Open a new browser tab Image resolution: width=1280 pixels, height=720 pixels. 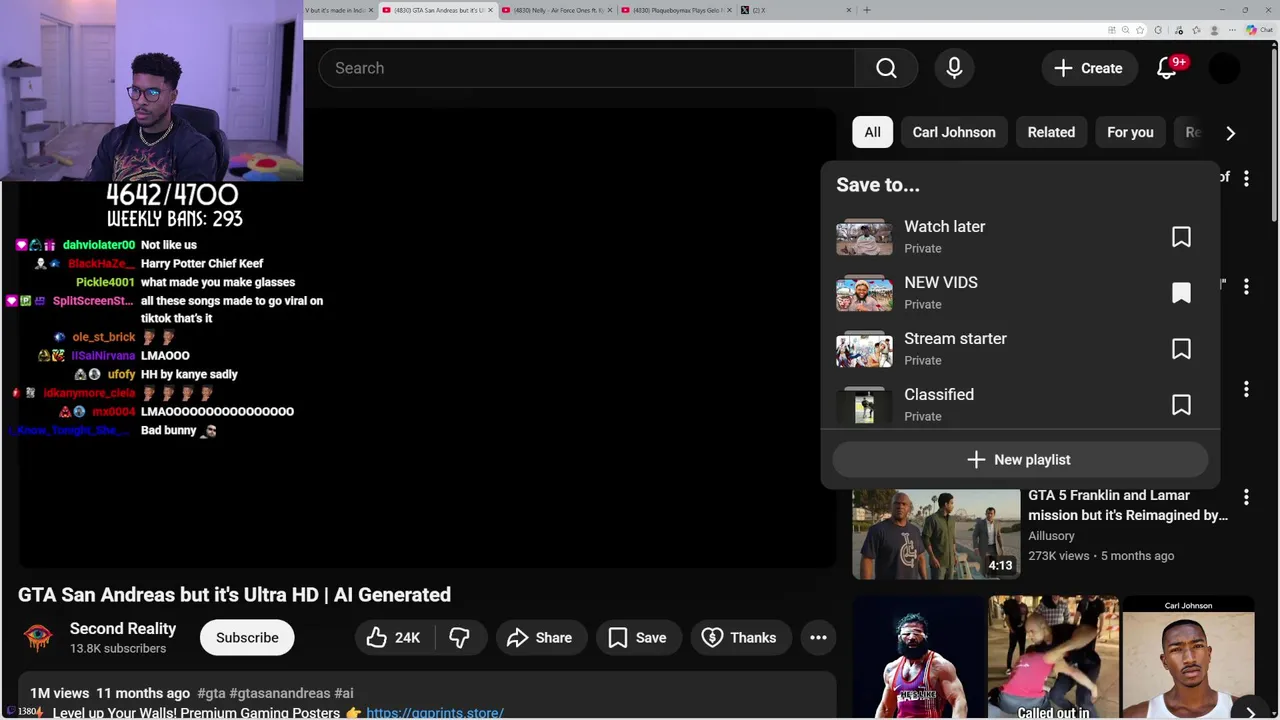(x=867, y=10)
